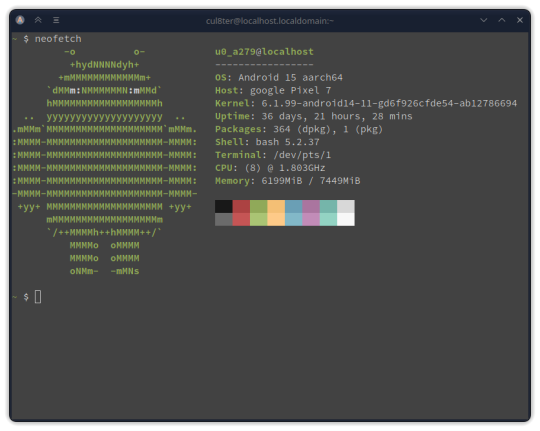Click the Memory: 6199MiB / 7449MiB line
540x431 pixels.
288,181
